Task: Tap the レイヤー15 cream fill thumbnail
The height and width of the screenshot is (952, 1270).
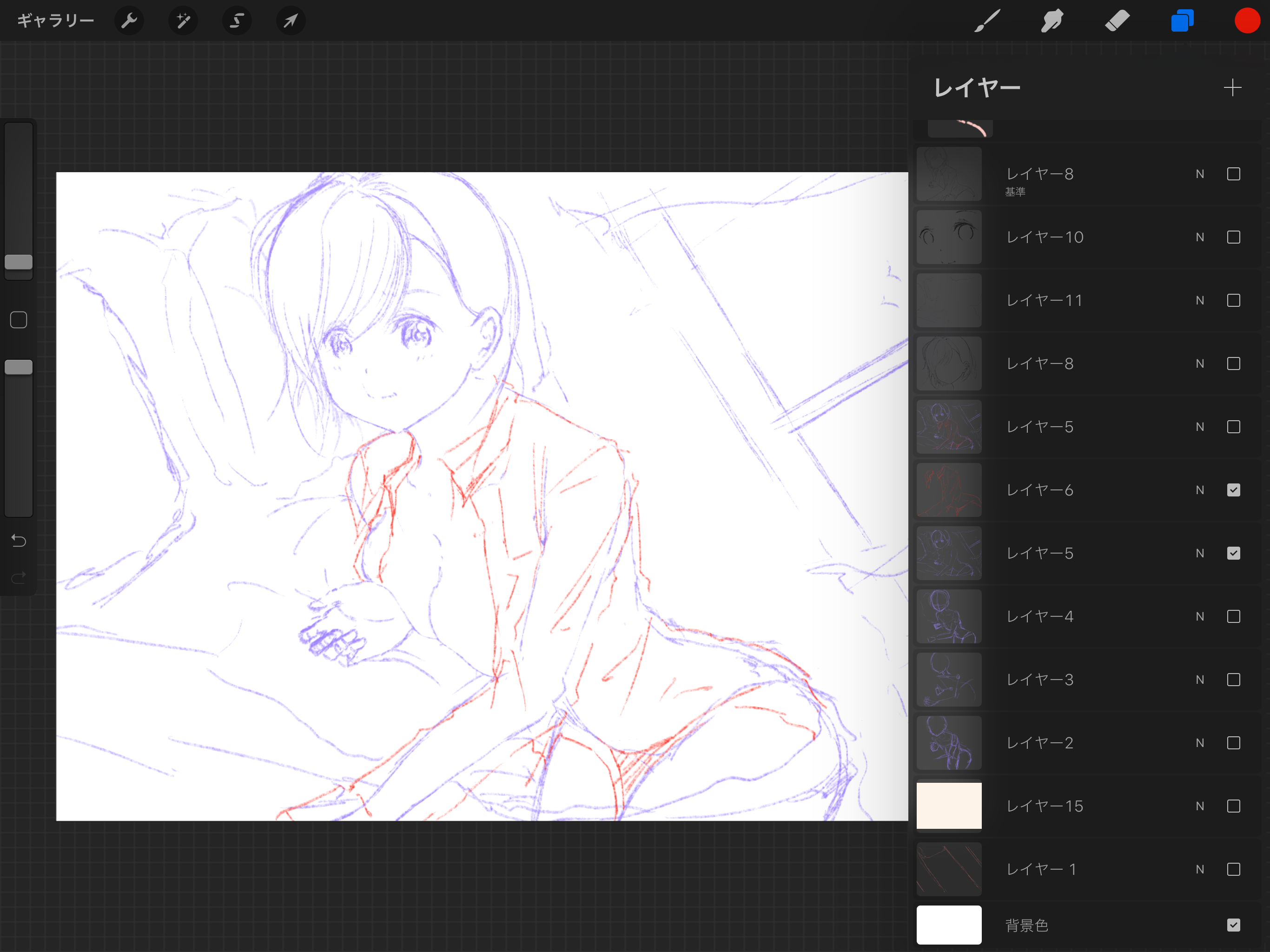Action: (948, 806)
